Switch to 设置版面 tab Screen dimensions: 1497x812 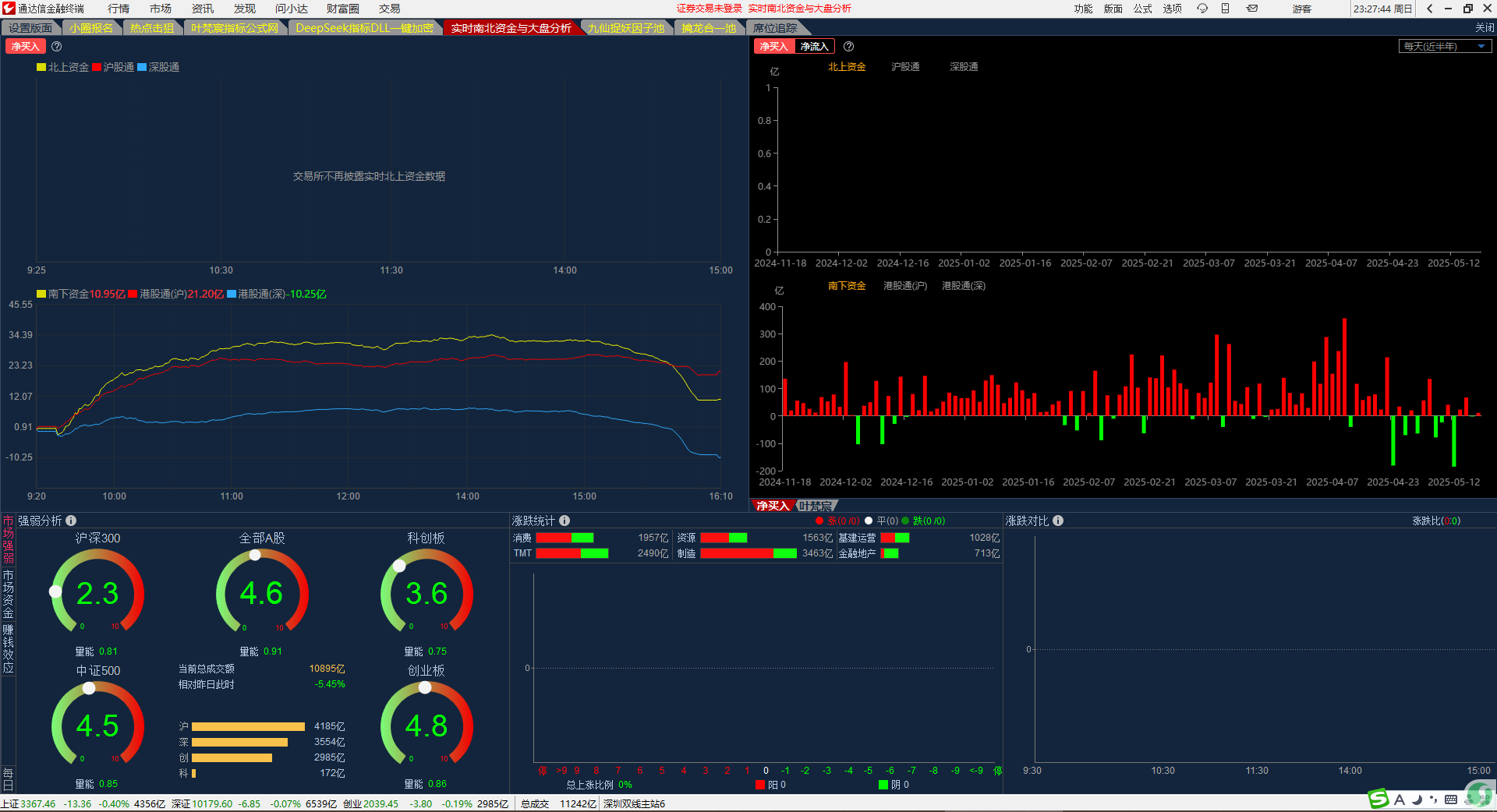click(x=31, y=28)
